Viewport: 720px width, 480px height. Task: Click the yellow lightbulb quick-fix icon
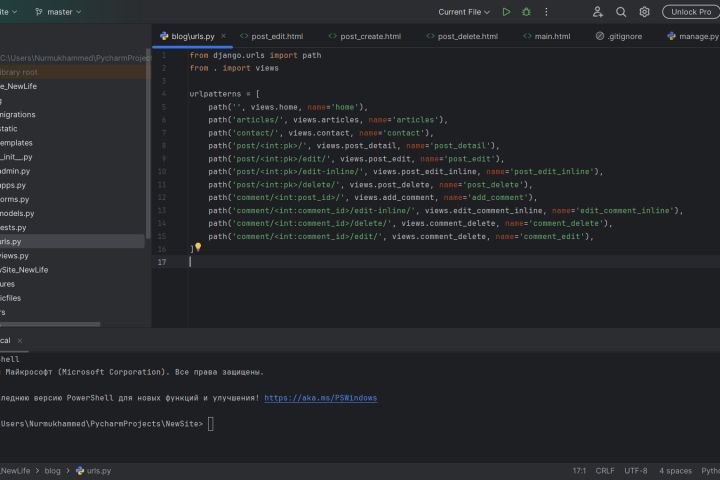click(198, 247)
